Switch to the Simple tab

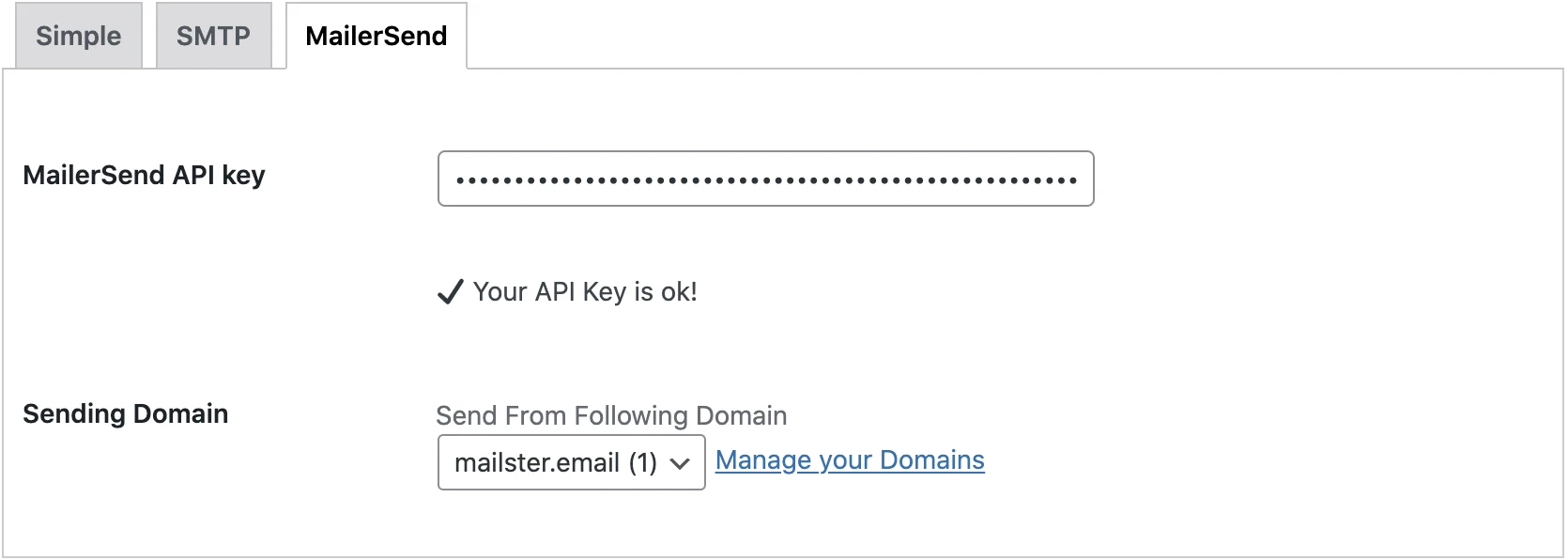(79, 36)
